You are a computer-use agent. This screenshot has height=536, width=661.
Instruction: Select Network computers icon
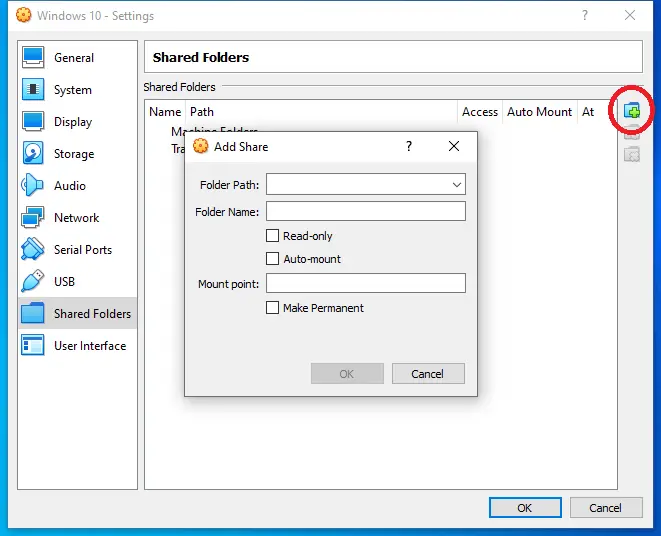(32, 217)
